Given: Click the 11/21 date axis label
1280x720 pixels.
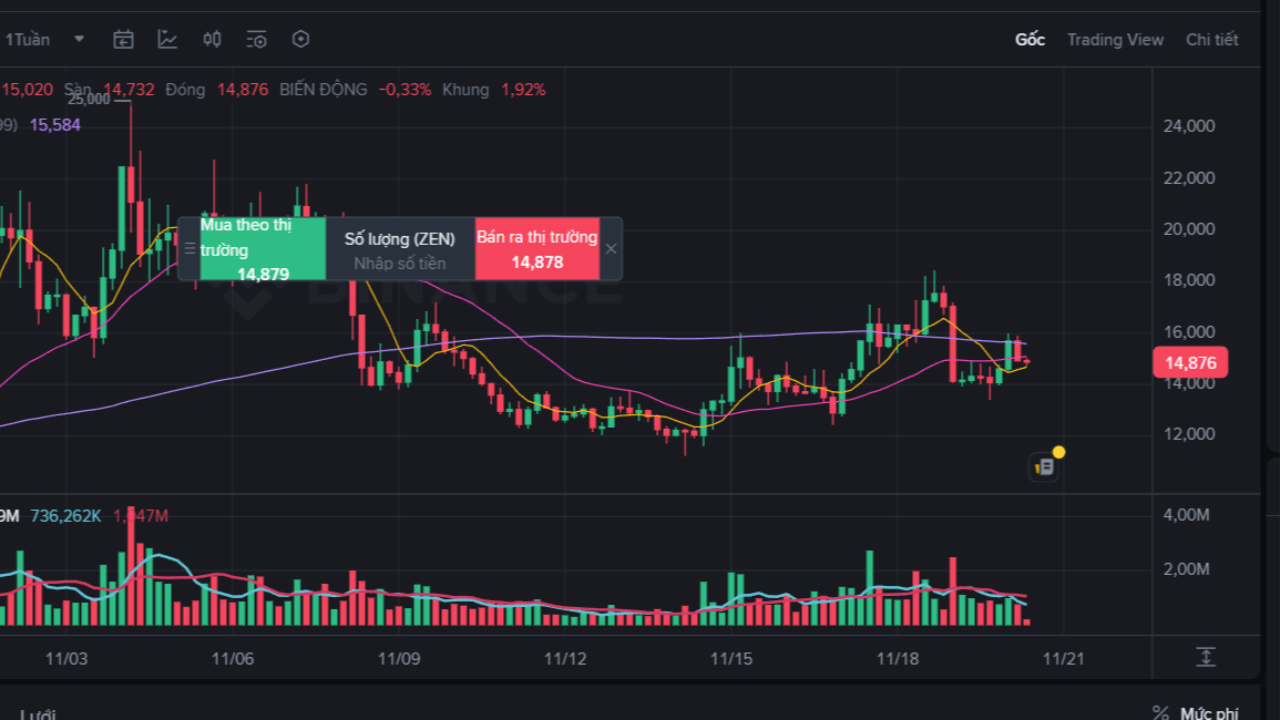Looking at the screenshot, I should 1063,659.
